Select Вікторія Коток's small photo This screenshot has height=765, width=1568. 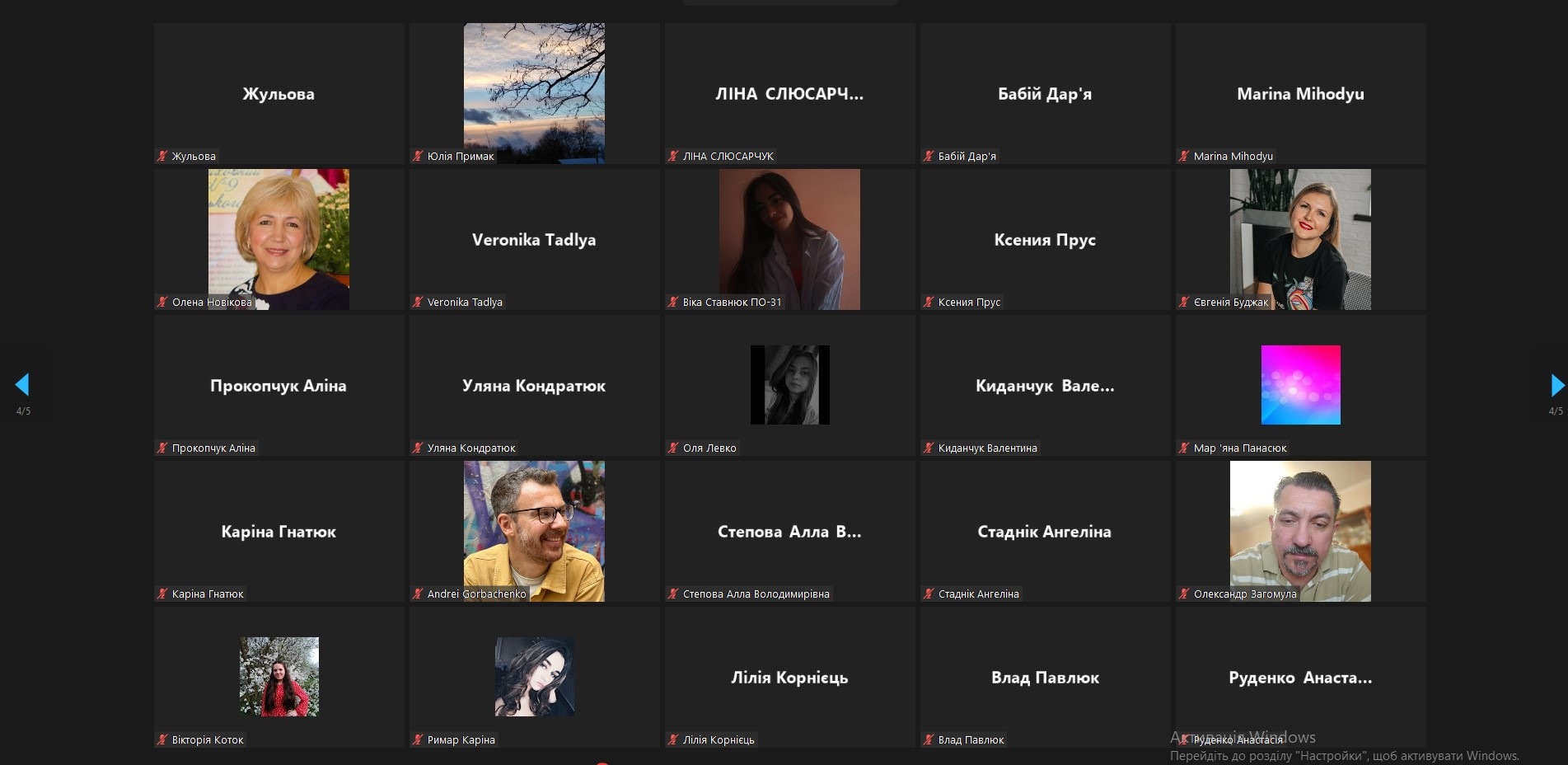(278, 677)
